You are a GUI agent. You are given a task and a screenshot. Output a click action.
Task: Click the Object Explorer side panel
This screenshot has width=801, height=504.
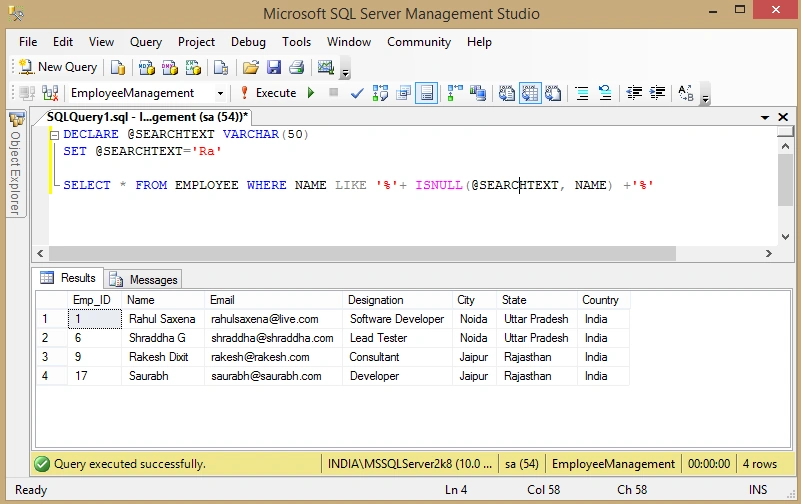tap(16, 164)
